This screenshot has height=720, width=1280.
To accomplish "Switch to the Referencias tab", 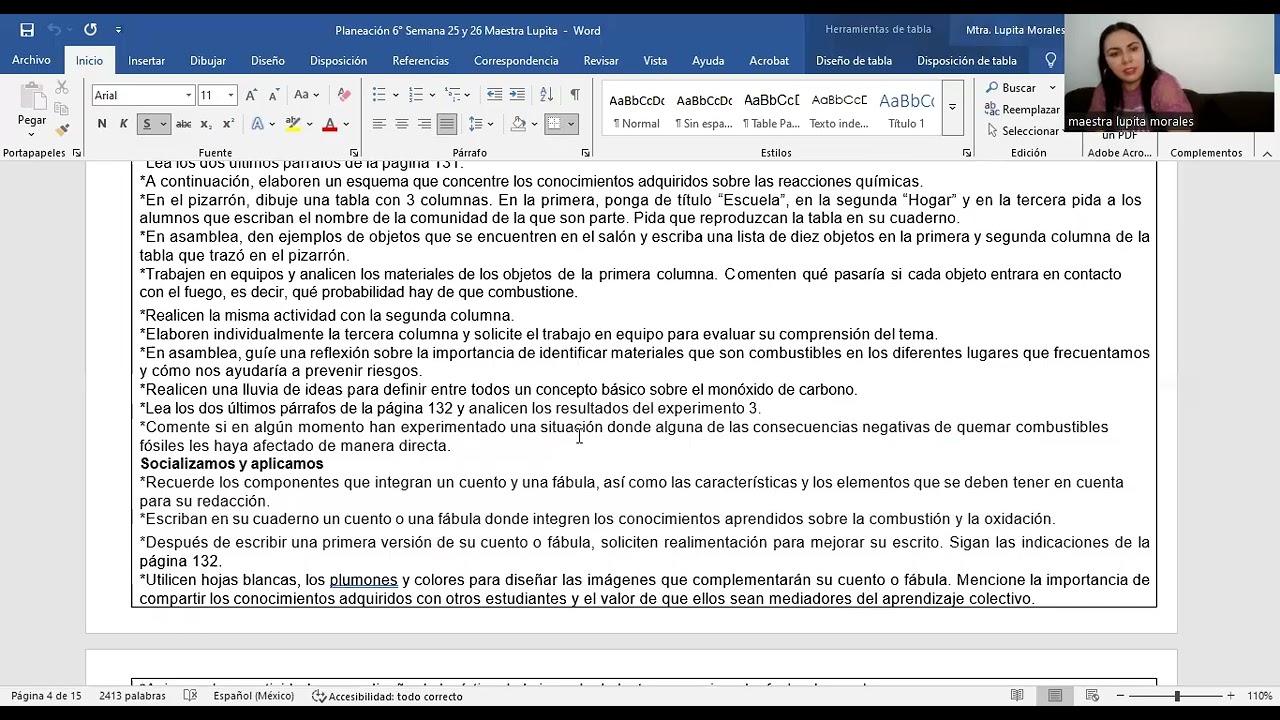I will 420,60.
